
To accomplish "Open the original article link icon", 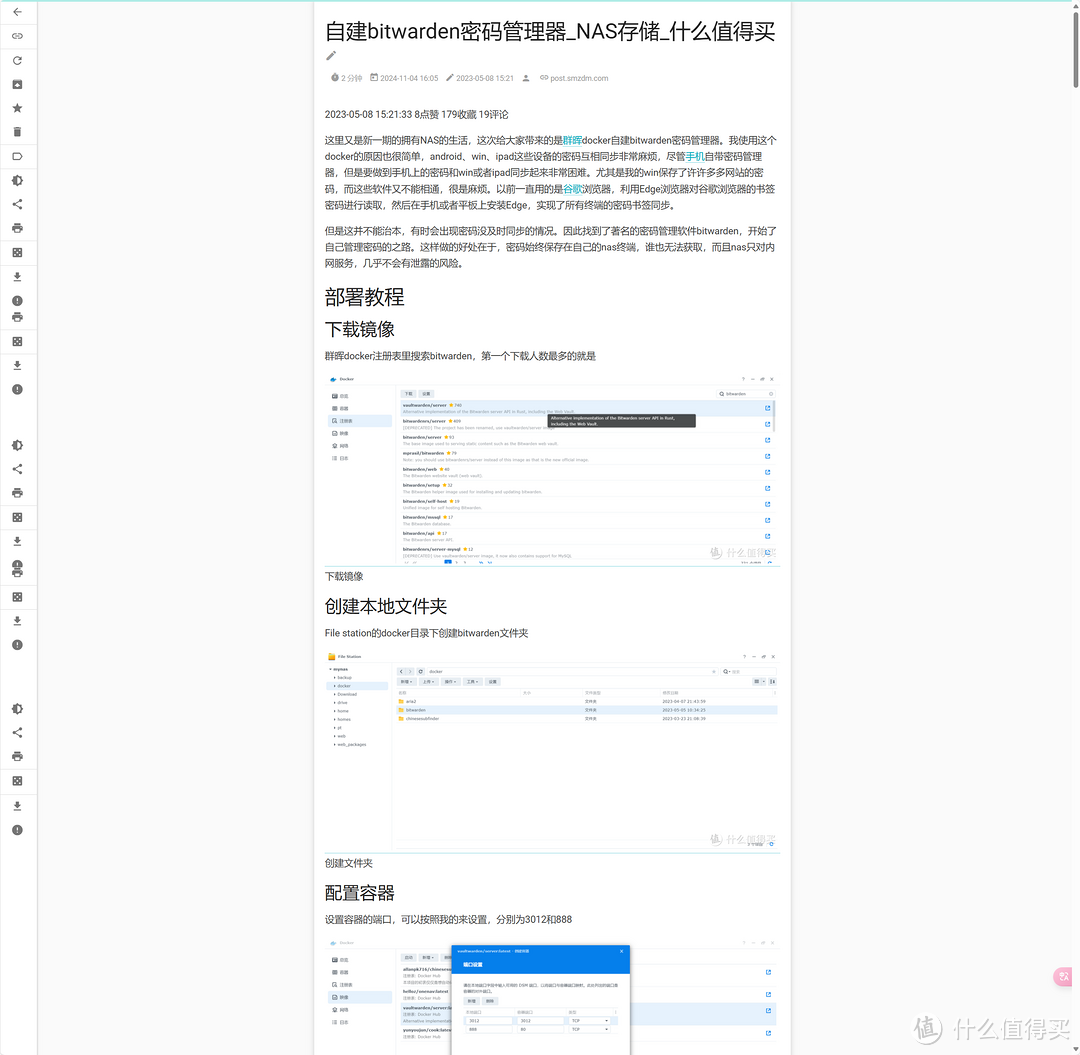I will (17, 36).
